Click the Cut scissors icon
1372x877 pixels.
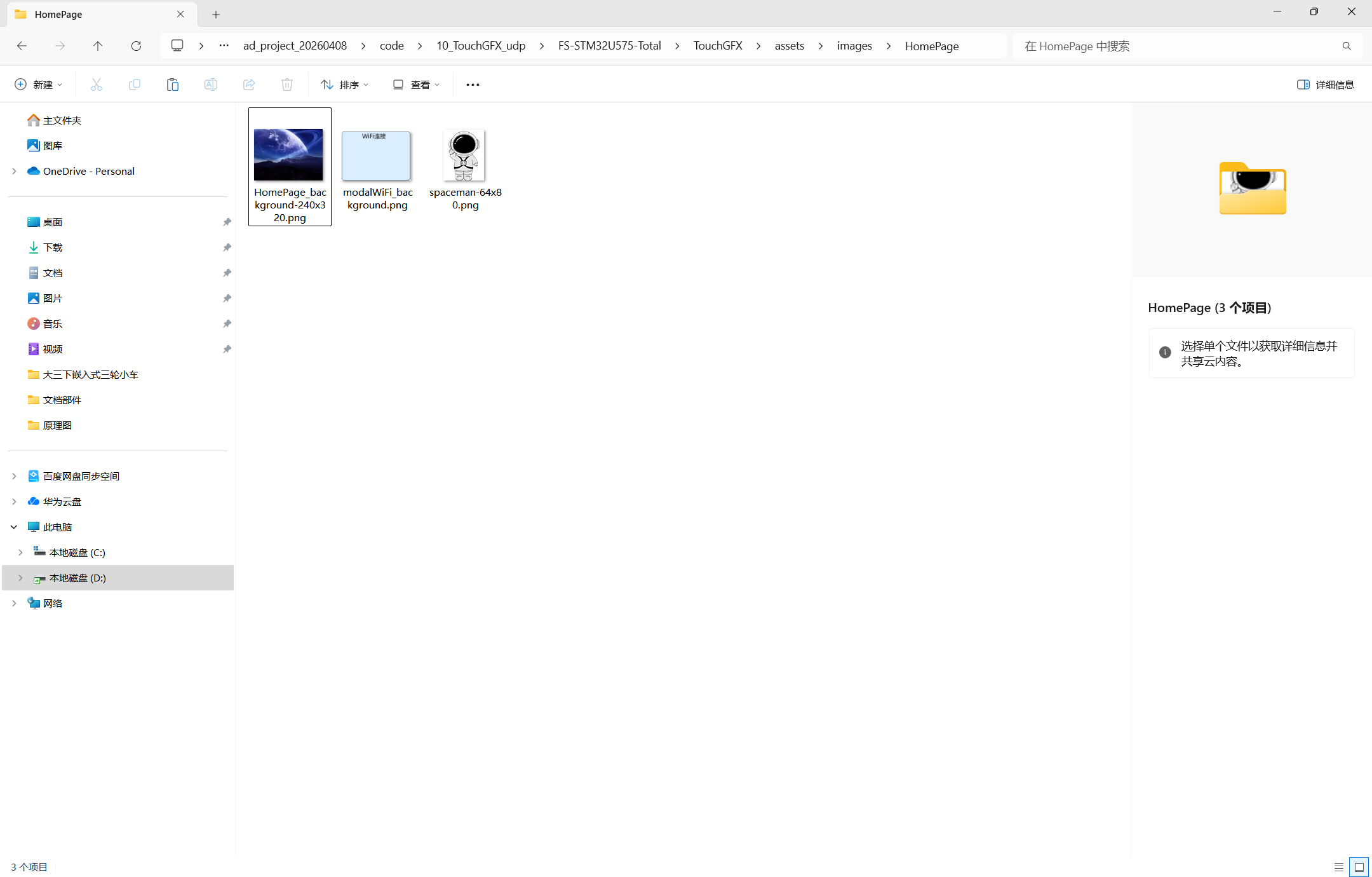tap(97, 85)
